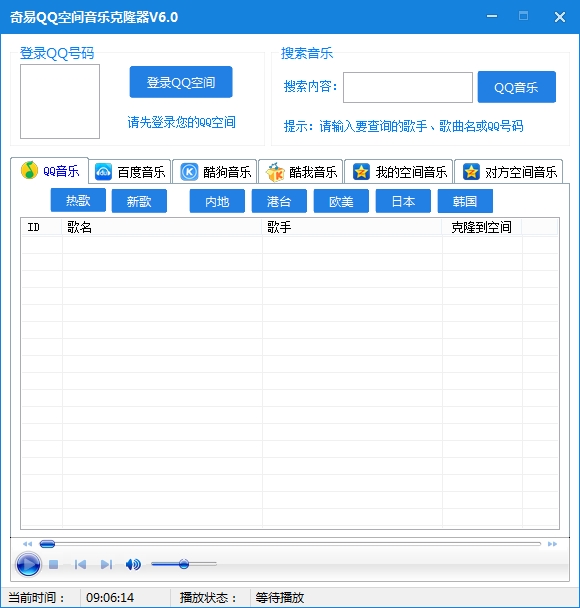This screenshot has height=608, width=580.
Task: Filter songs by 港台 region
Action: (279, 201)
